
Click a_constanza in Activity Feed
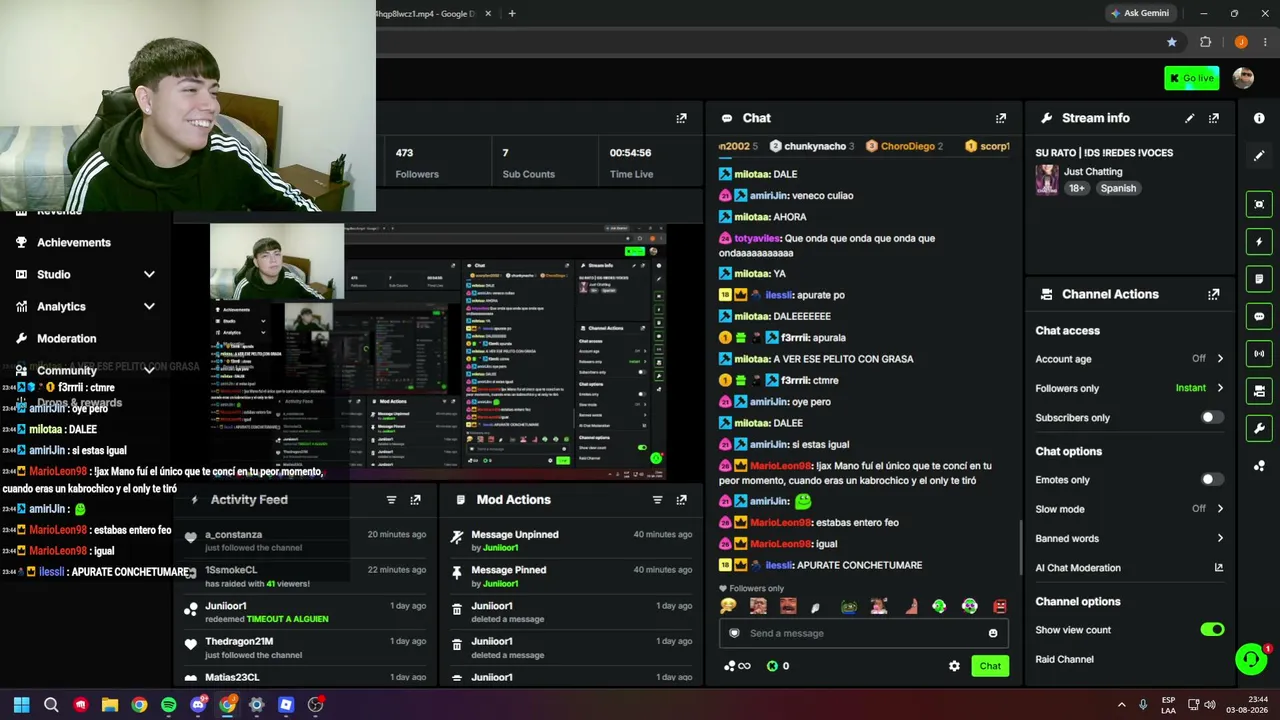coord(233,535)
